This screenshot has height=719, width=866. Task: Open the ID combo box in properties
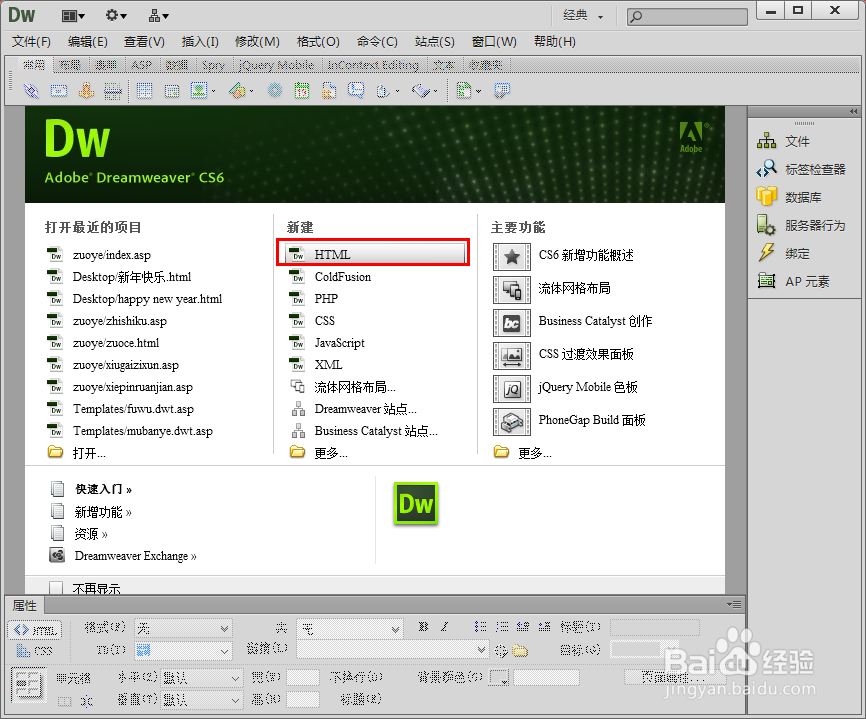pos(183,651)
